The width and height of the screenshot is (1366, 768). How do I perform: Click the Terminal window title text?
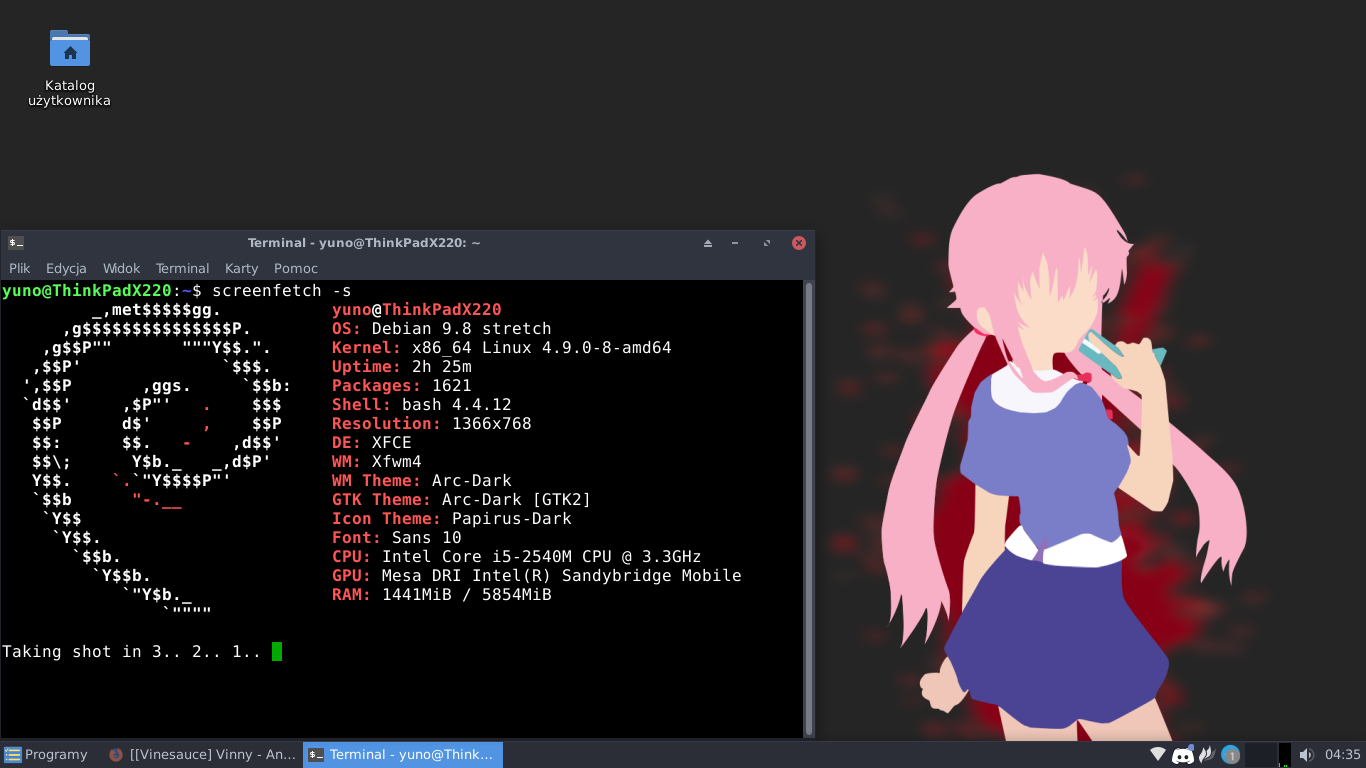click(x=364, y=243)
